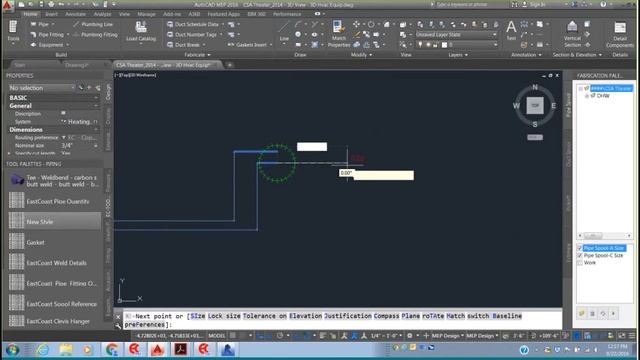The image size is (640, 360).
Task: Click the Tools button in Build panel
Action: 13,31
